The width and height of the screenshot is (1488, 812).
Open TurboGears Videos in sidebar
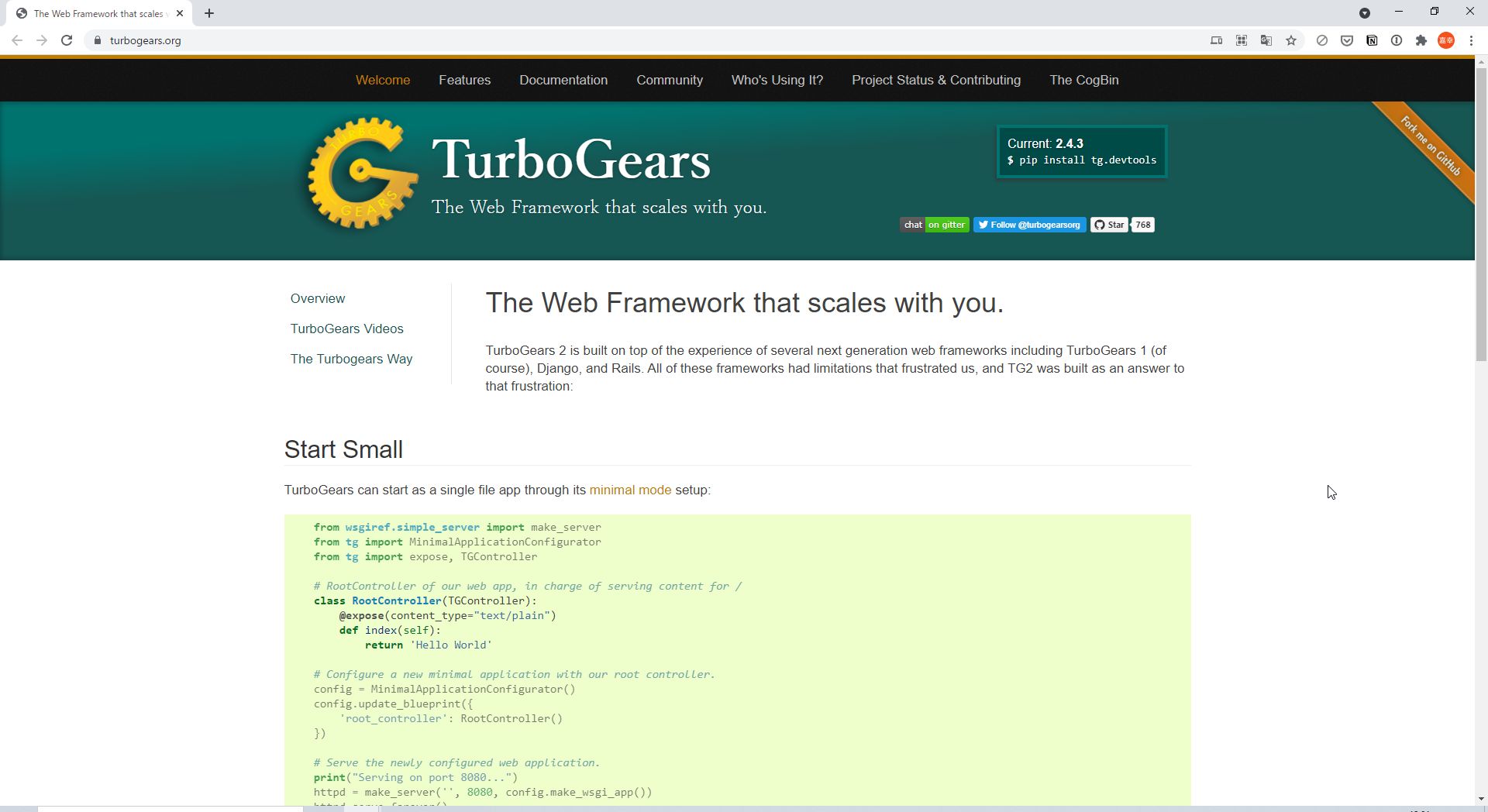pos(346,329)
